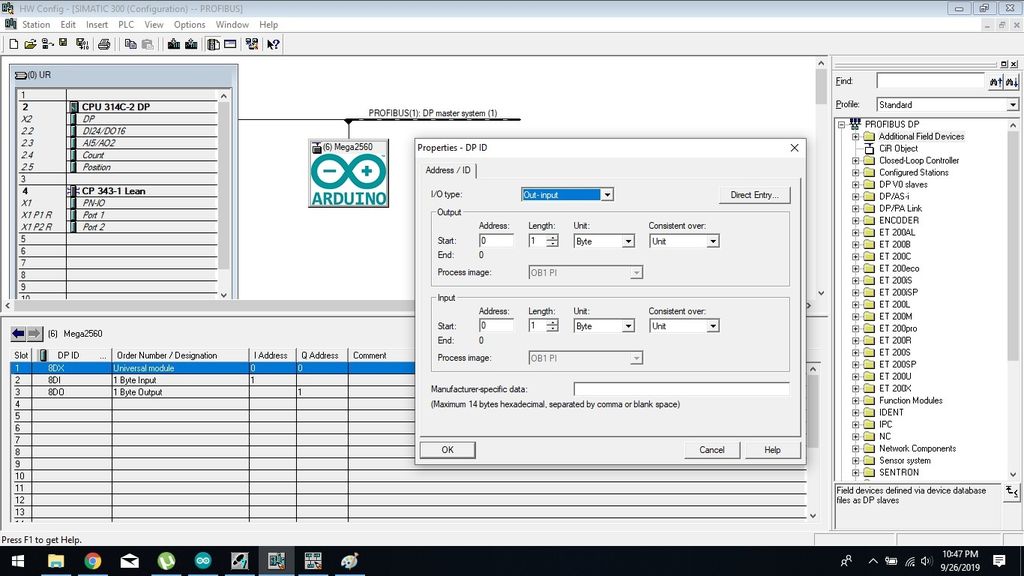Viewport: 1024px width, 576px height.
Task: Click the Output Start address field
Action: pyautogui.click(x=496, y=241)
